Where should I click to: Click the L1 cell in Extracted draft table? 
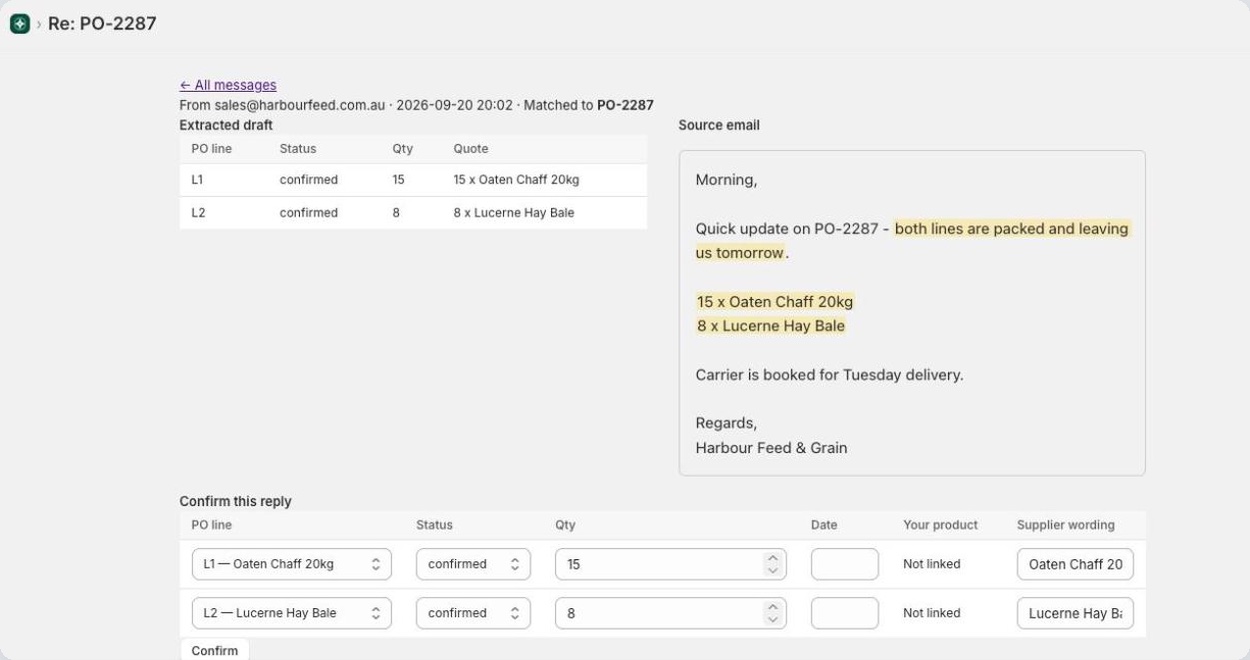click(197, 180)
